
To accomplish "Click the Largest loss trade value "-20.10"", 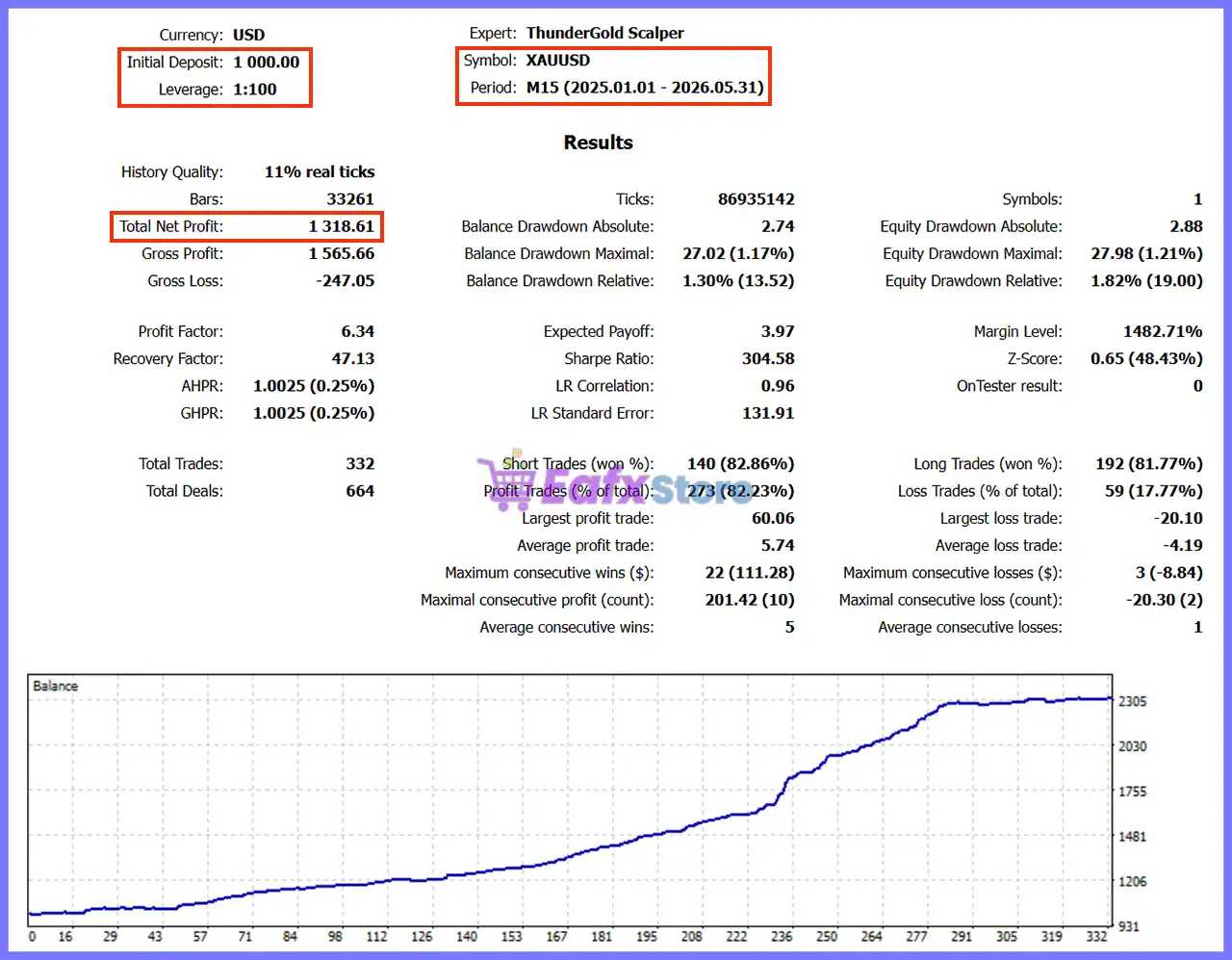I will click(x=1178, y=518).
